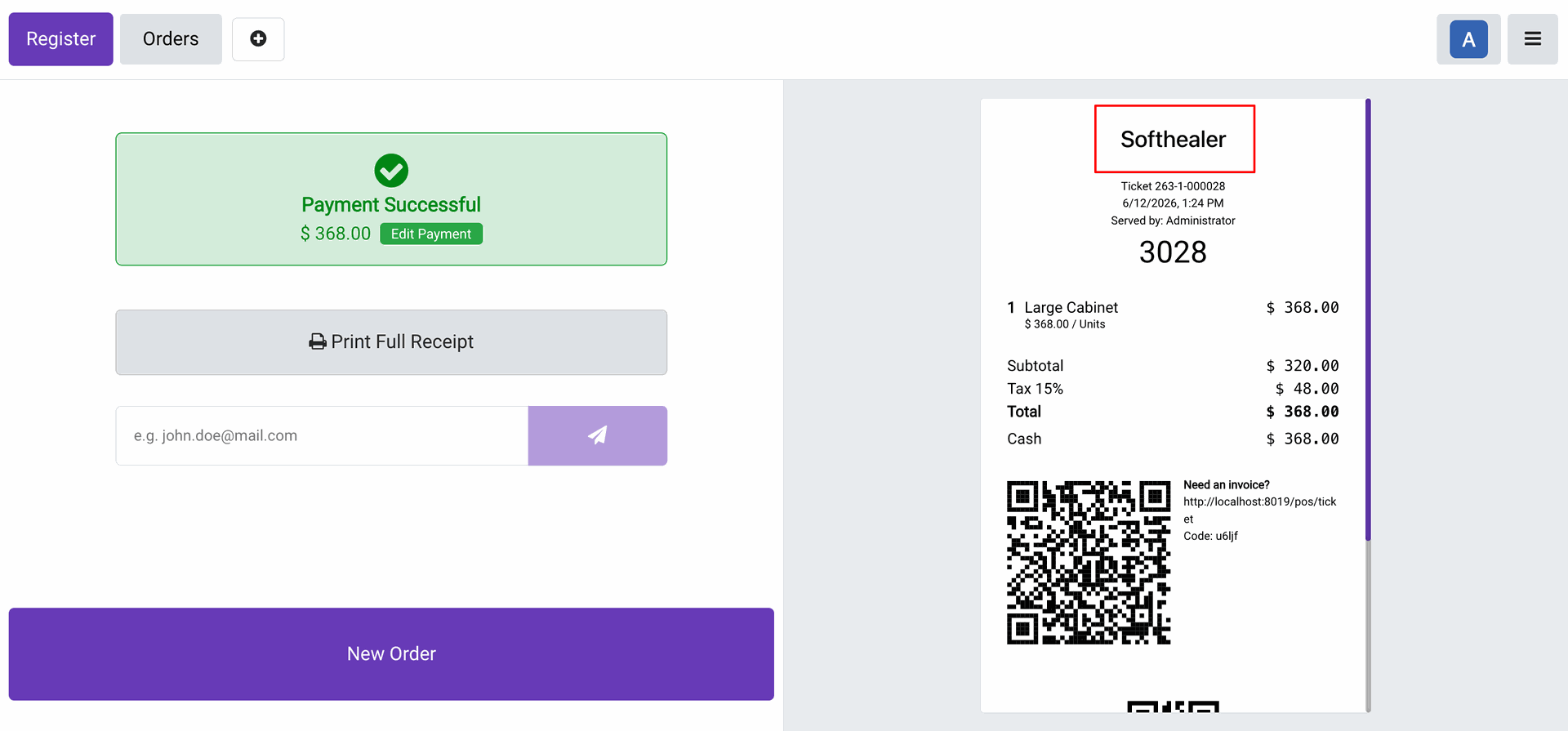Click the Administrator avatar A icon
Image resolution: width=1568 pixels, height=731 pixels.
pyautogui.click(x=1468, y=39)
